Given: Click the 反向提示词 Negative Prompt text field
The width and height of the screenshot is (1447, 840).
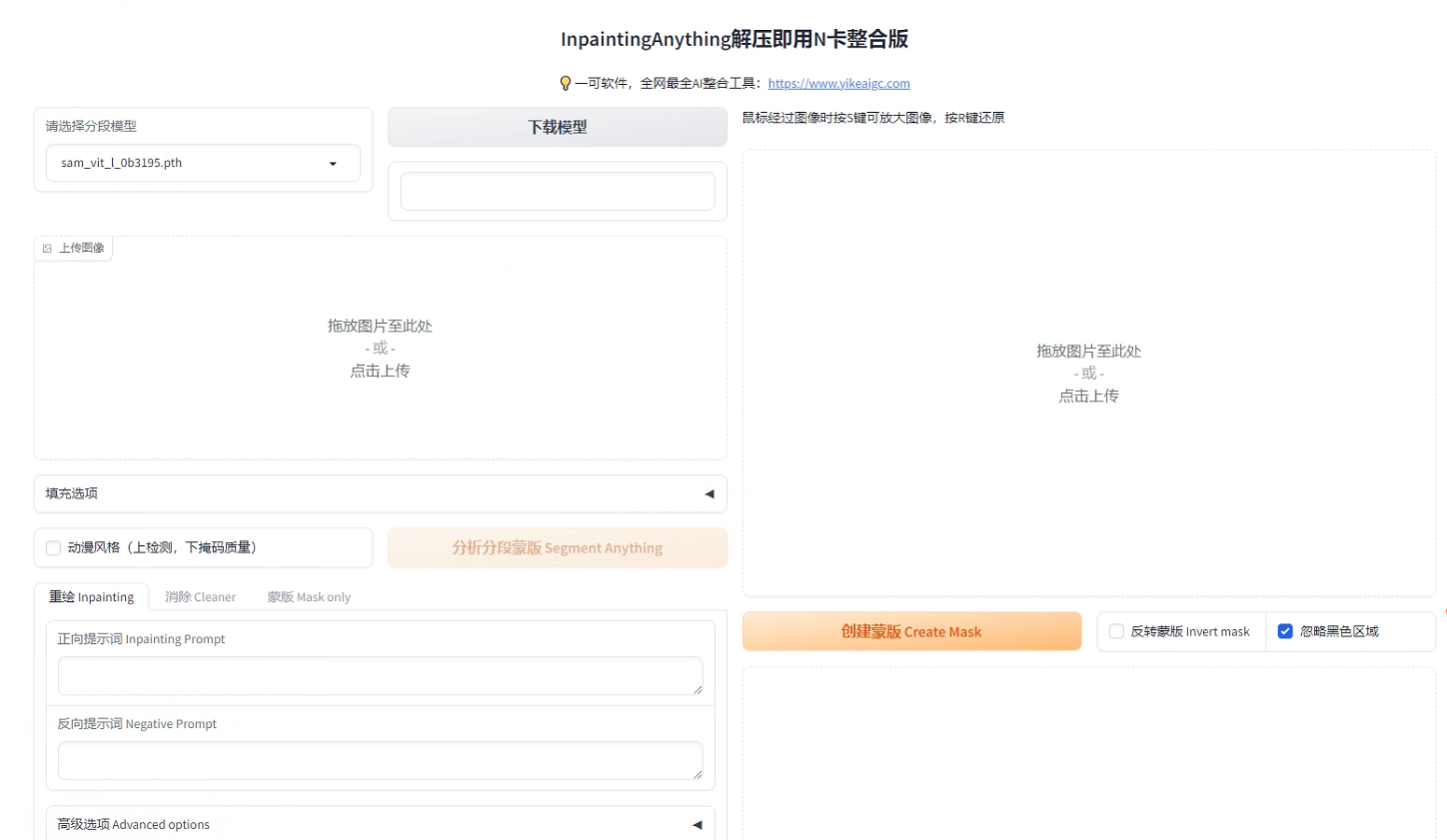Looking at the screenshot, I should point(380,761).
